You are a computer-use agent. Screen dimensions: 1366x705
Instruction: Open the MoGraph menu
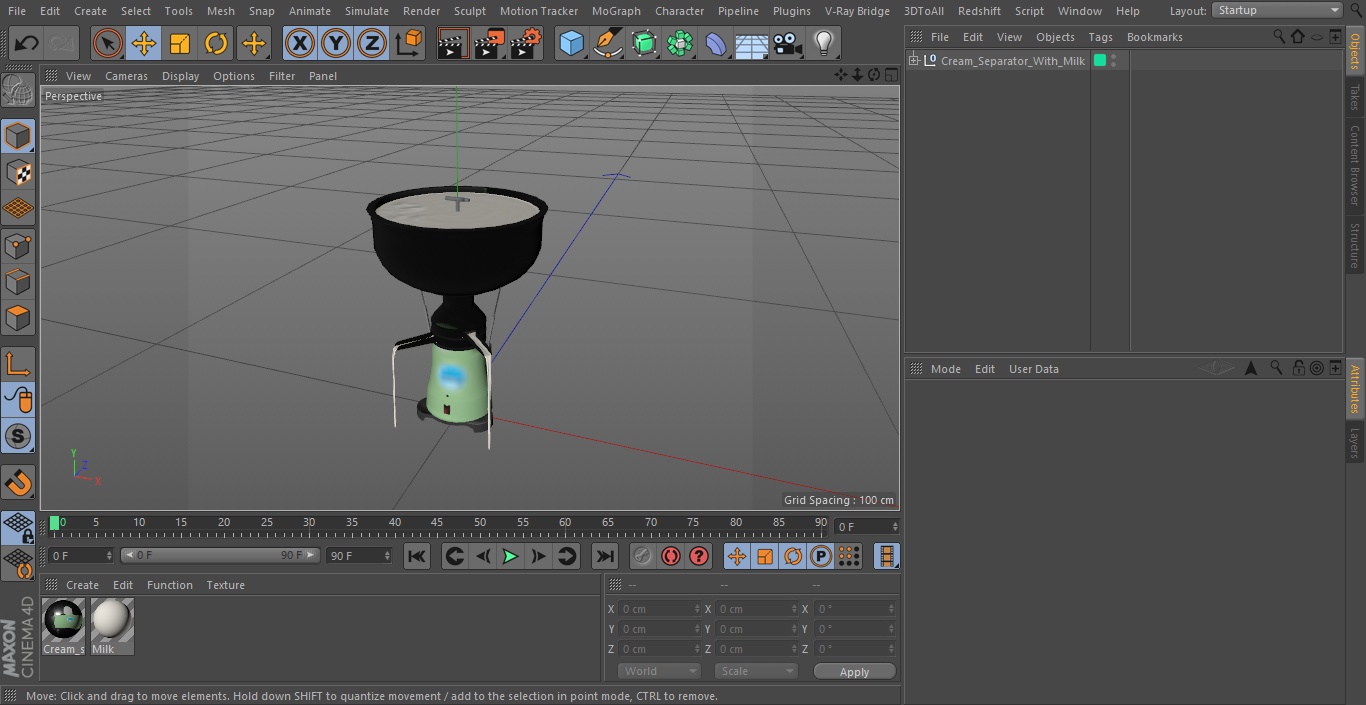[x=616, y=11]
